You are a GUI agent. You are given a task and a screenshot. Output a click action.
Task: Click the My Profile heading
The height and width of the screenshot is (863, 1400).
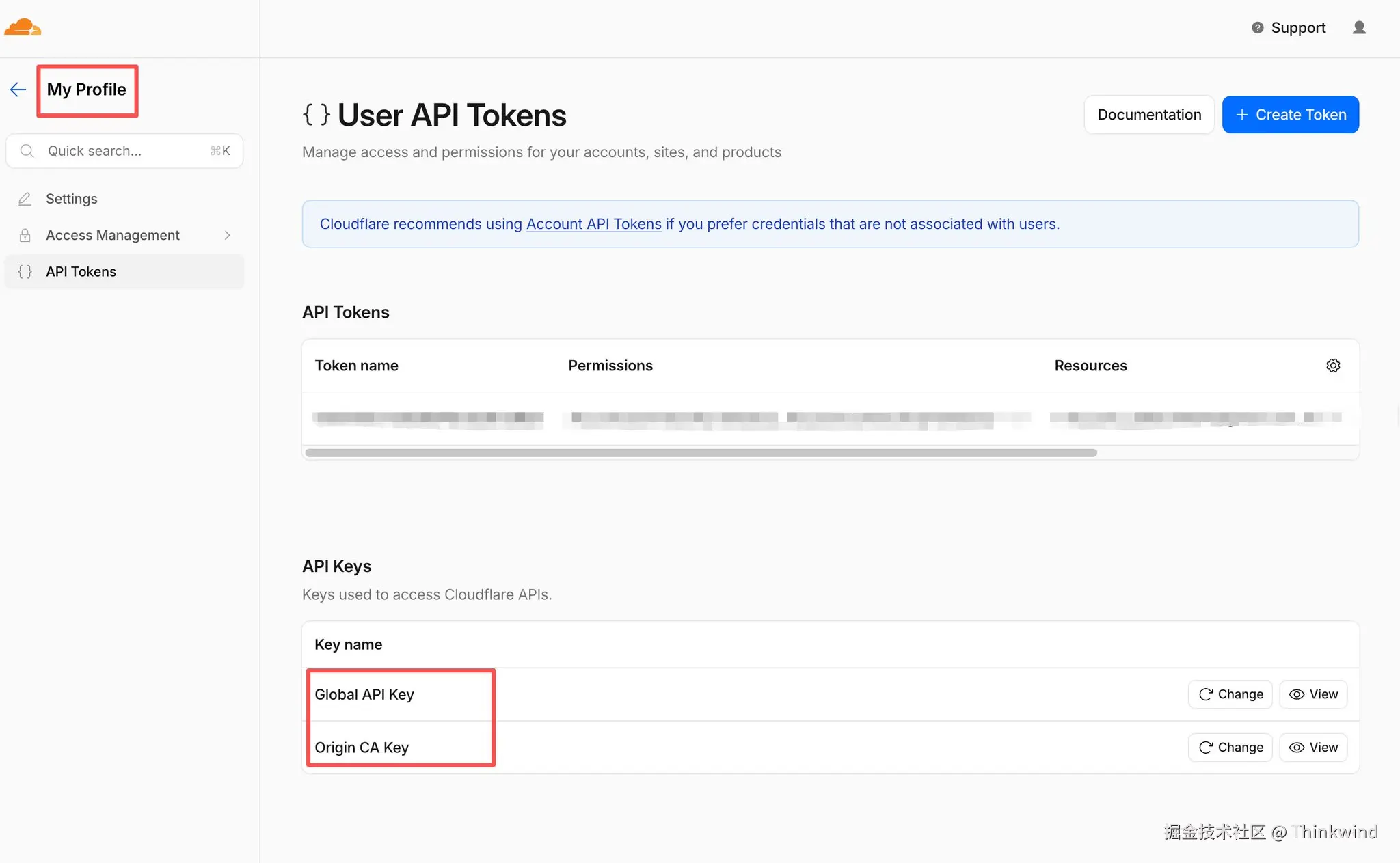tap(87, 90)
